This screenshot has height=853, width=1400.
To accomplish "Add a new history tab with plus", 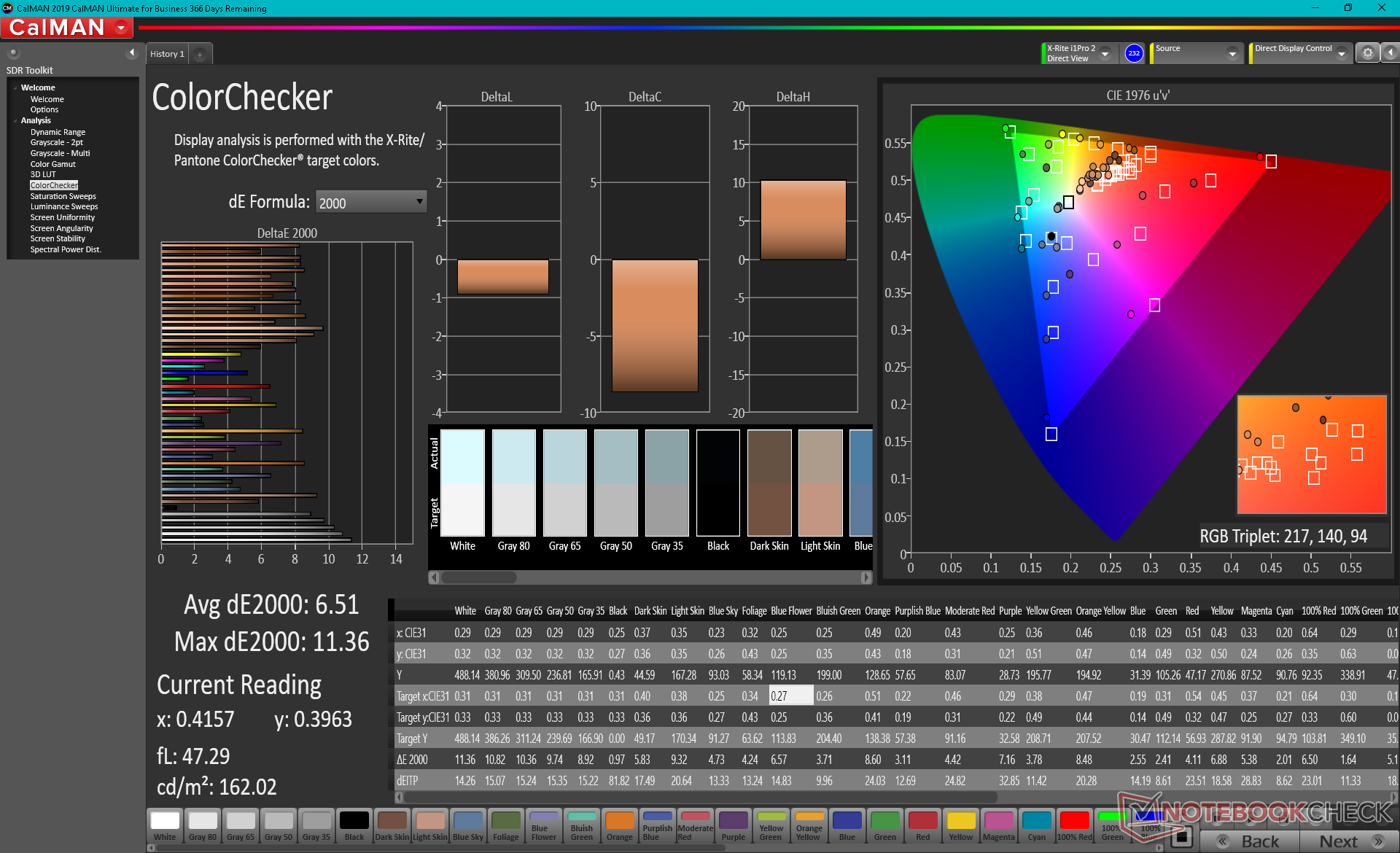I will [200, 54].
